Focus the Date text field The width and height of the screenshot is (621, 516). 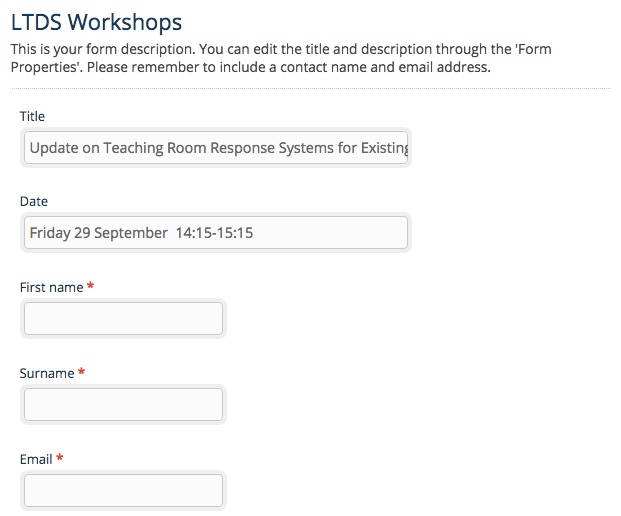point(215,233)
